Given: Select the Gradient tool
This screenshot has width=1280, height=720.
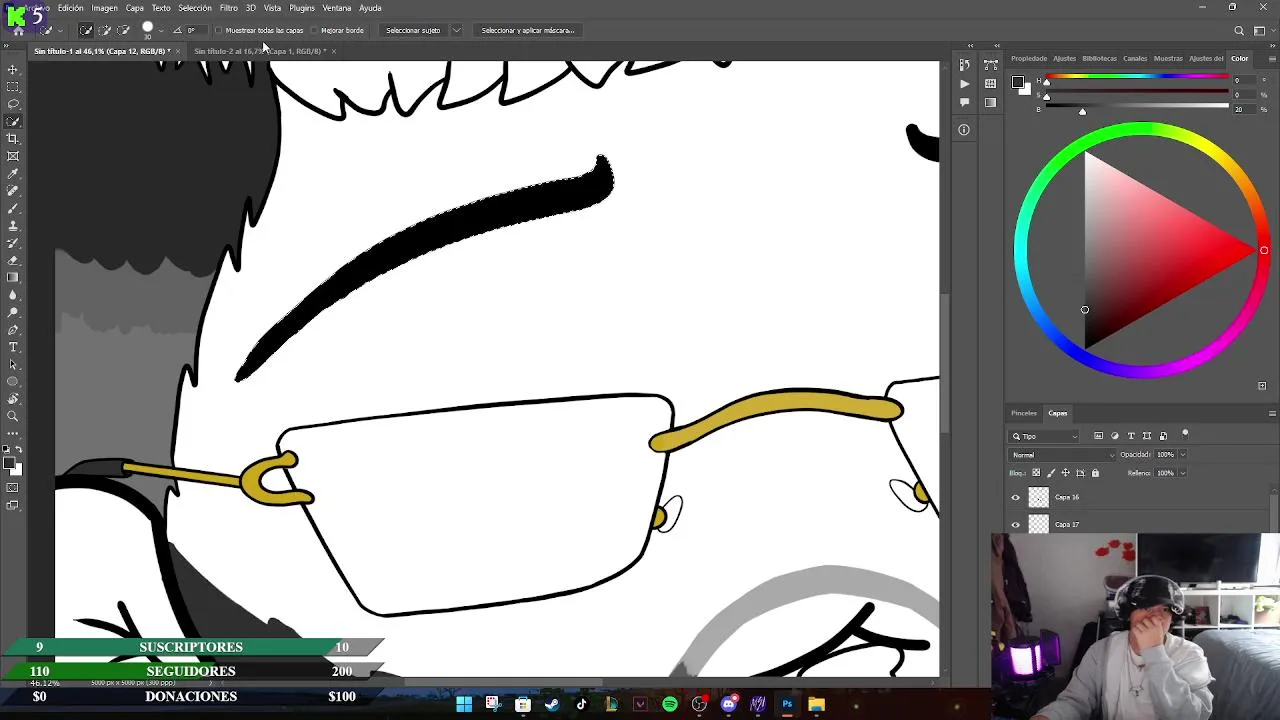Looking at the screenshot, I should click(x=13, y=278).
